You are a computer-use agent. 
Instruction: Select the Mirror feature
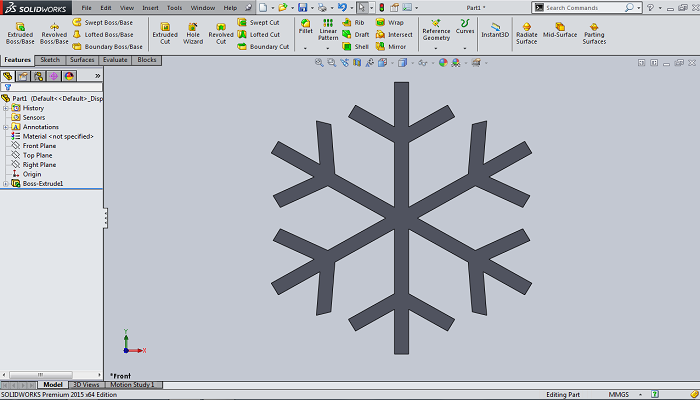[391, 46]
